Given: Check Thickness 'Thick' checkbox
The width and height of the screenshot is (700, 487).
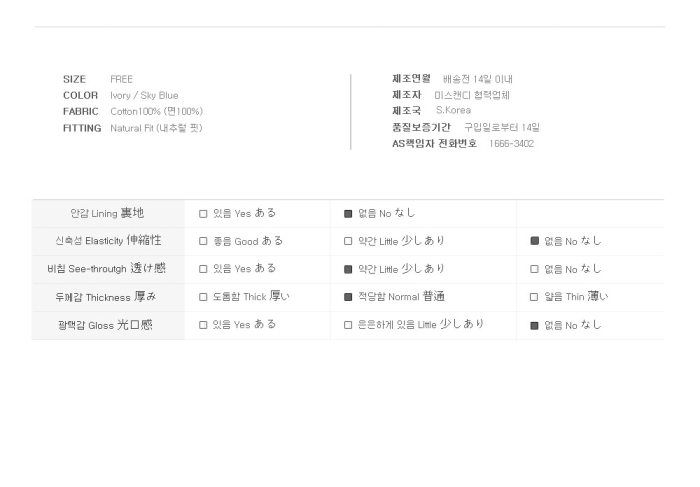Looking at the screenshot, I should click(x=203, y=297).
